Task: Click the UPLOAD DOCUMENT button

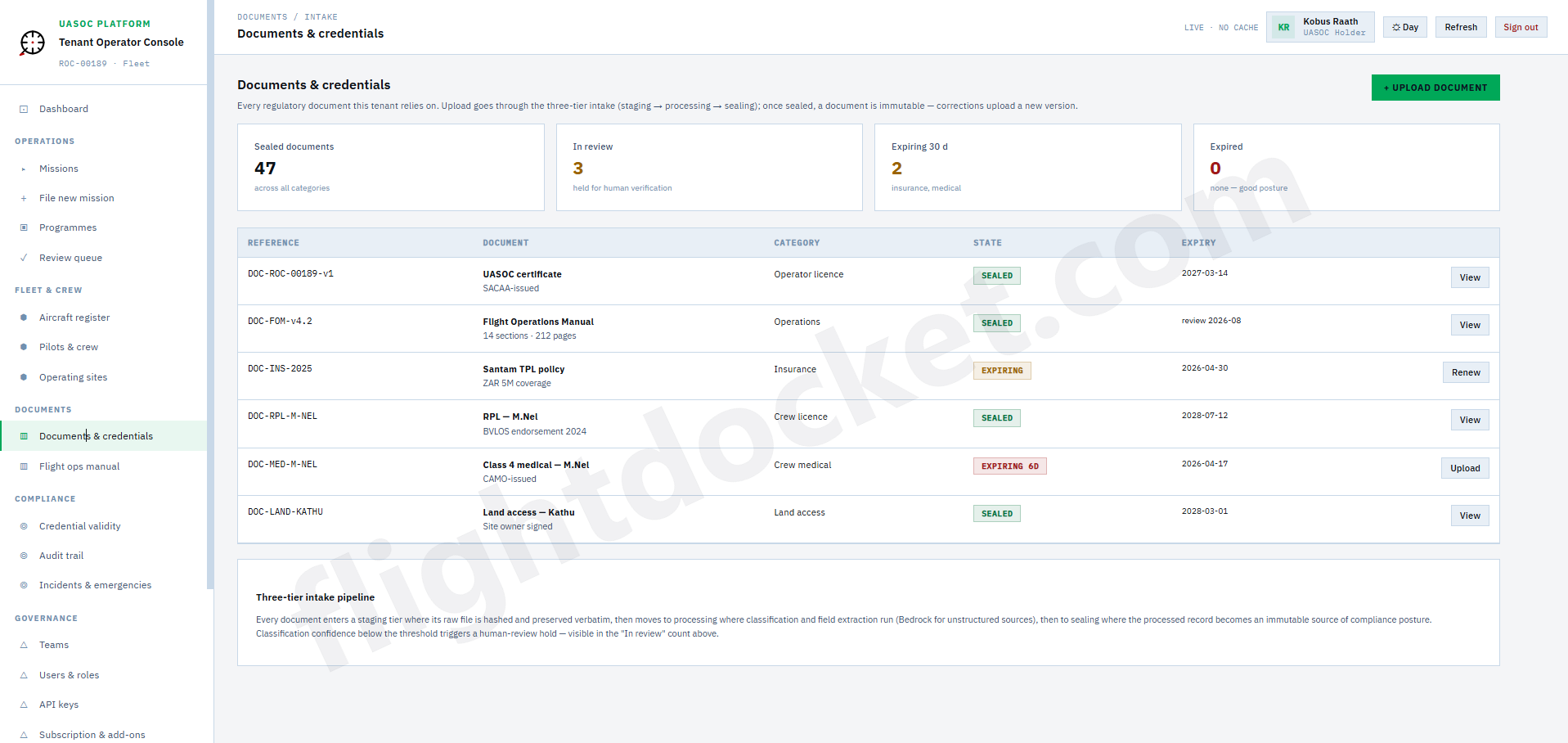Action: pyautogui.click(x=1435, y=88)
